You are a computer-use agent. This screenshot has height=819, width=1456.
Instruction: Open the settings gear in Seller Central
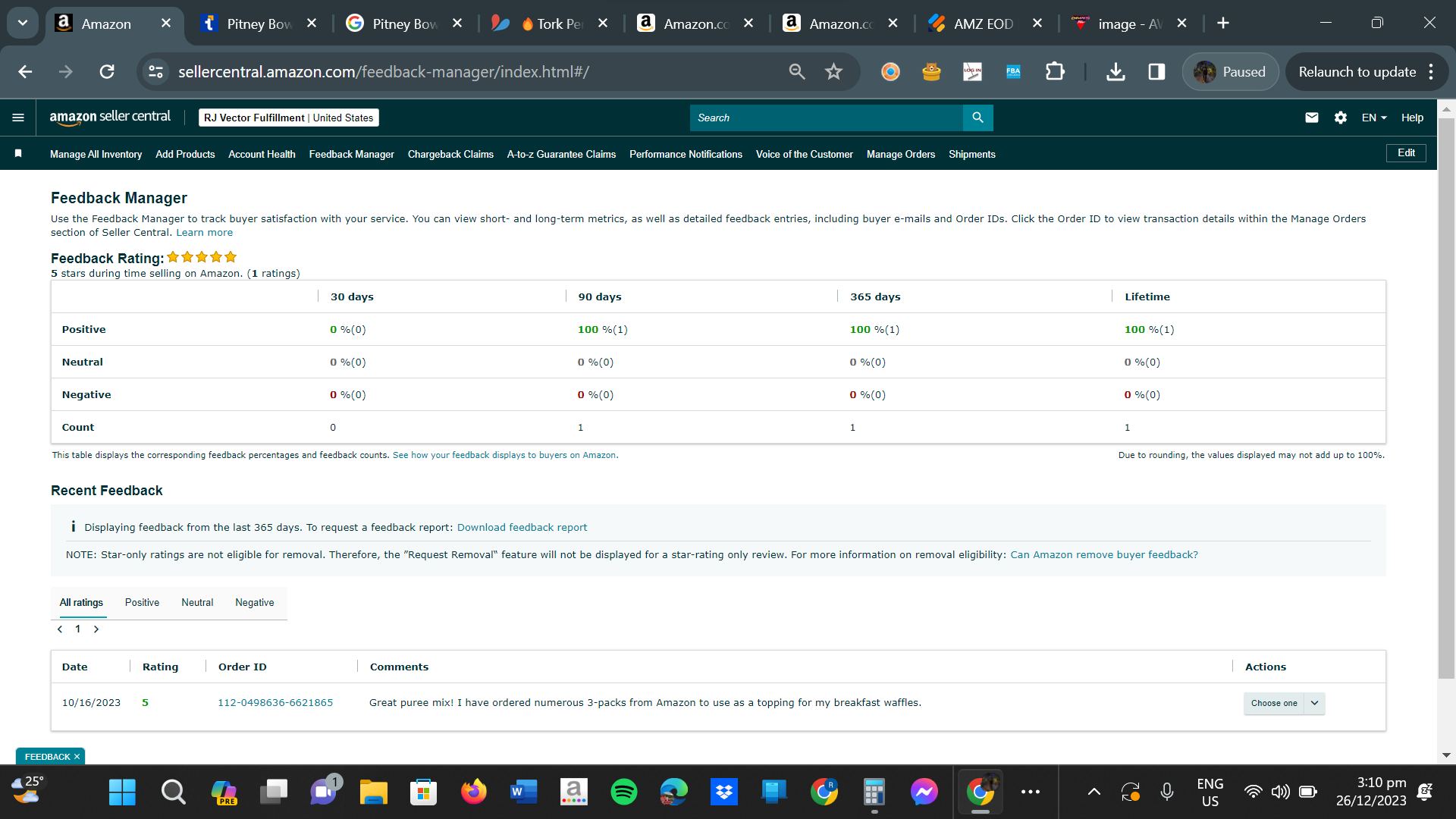[1341, 118]
